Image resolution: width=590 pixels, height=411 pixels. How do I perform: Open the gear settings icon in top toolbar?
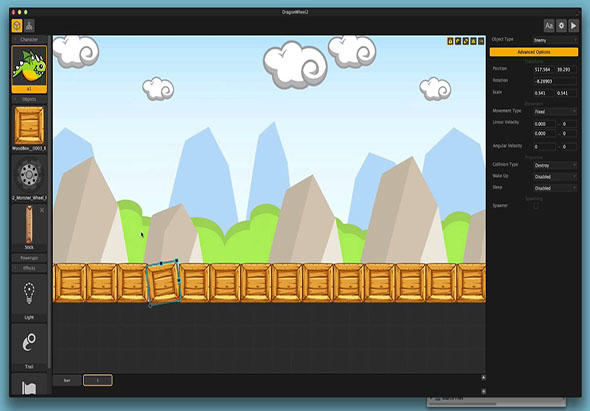click(561, 26)
